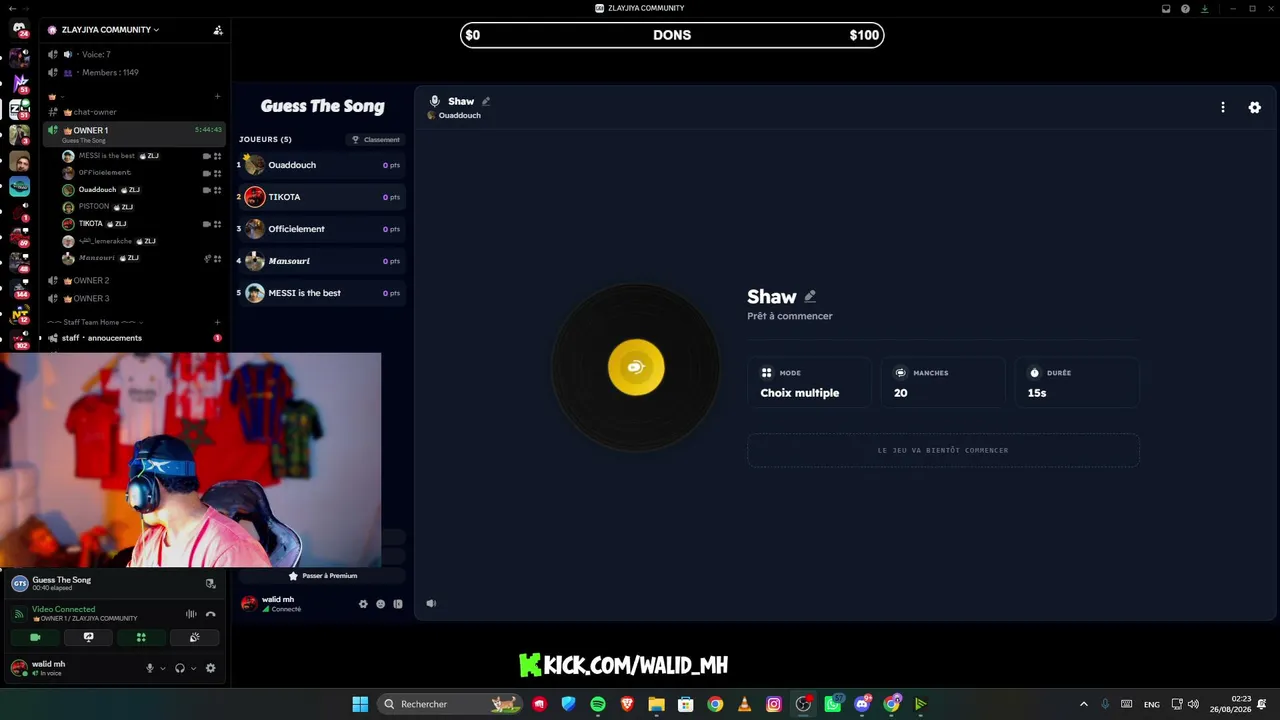This screenshot has height=720, width=1280.
Task: Show hidden system tray icons
Action: 1083,704
